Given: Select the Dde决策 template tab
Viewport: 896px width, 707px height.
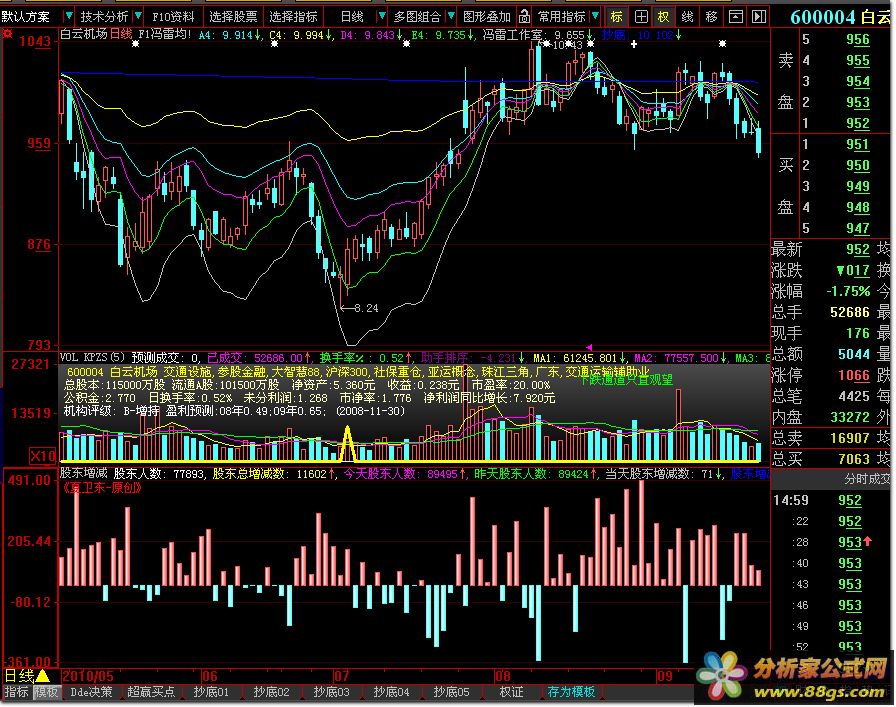Looking at the screenshot, I should tap(91, 692).
